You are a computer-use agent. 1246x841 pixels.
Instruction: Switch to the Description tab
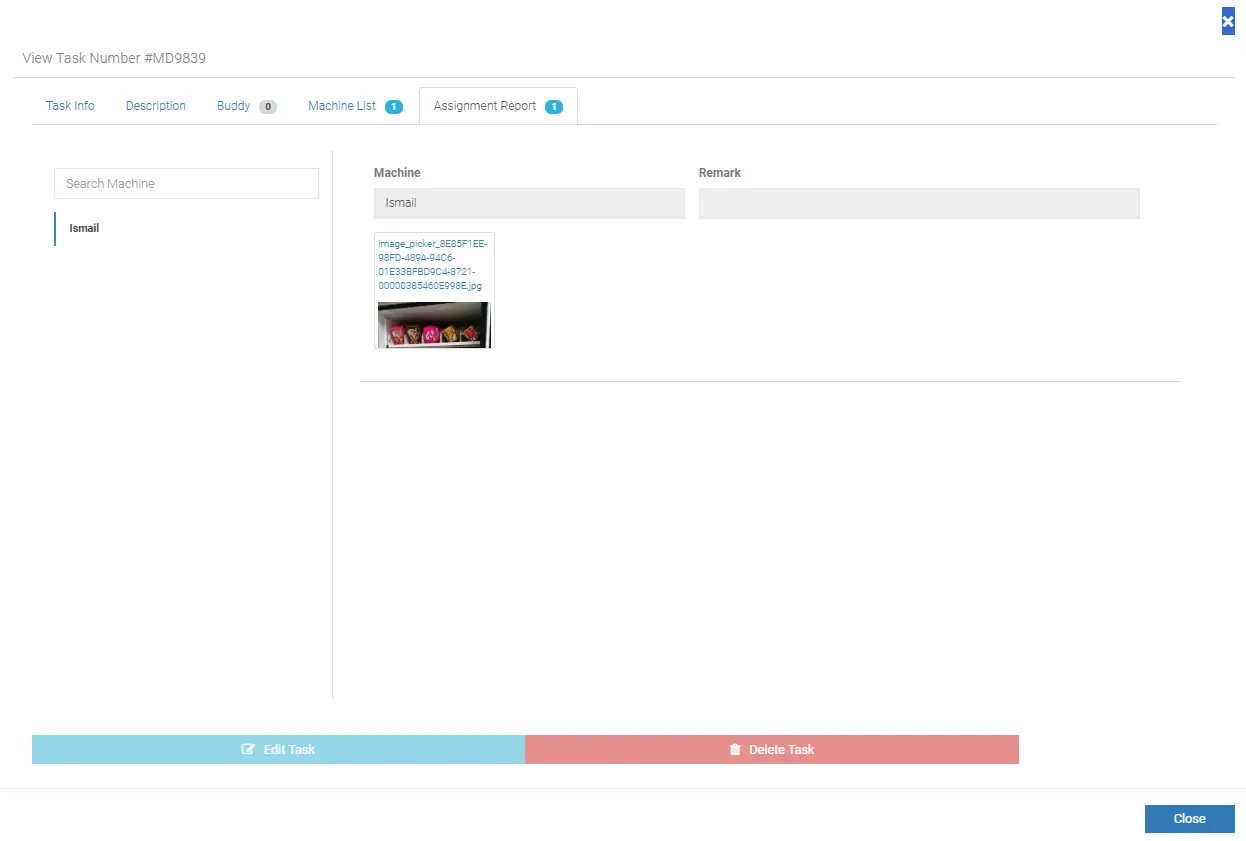click(155, 105)
